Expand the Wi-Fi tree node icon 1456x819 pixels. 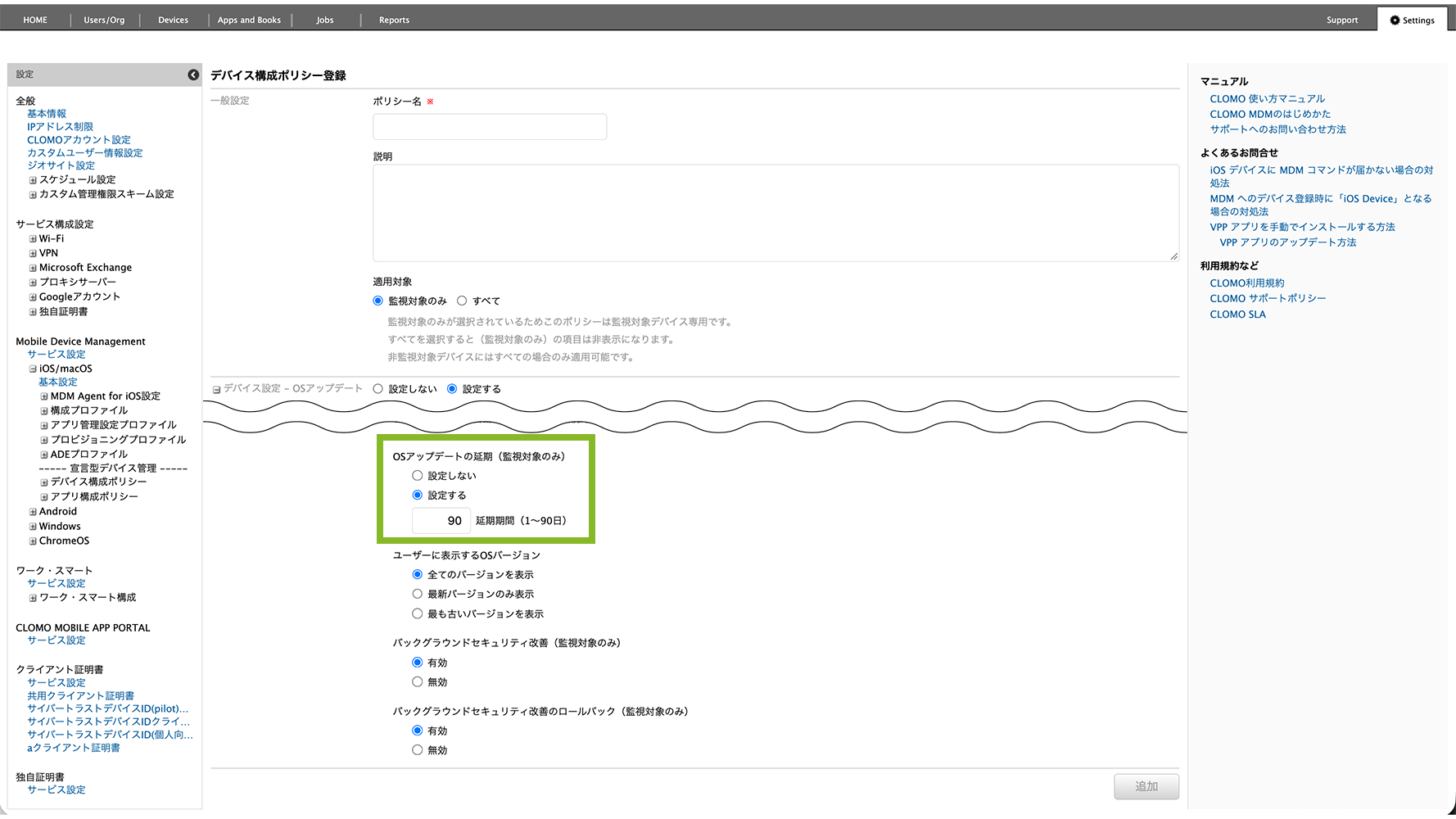coord(33,239)
